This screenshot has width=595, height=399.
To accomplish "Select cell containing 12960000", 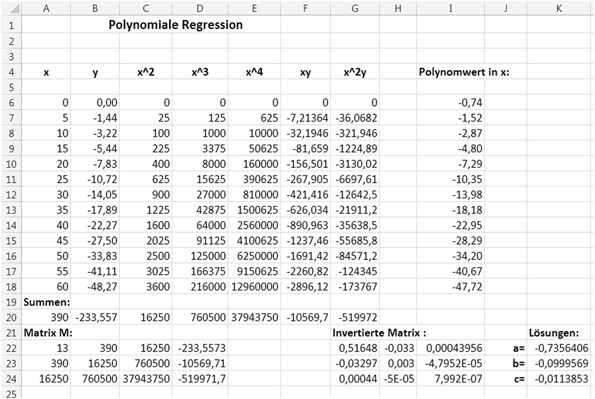I will click(x=254, y=287).
